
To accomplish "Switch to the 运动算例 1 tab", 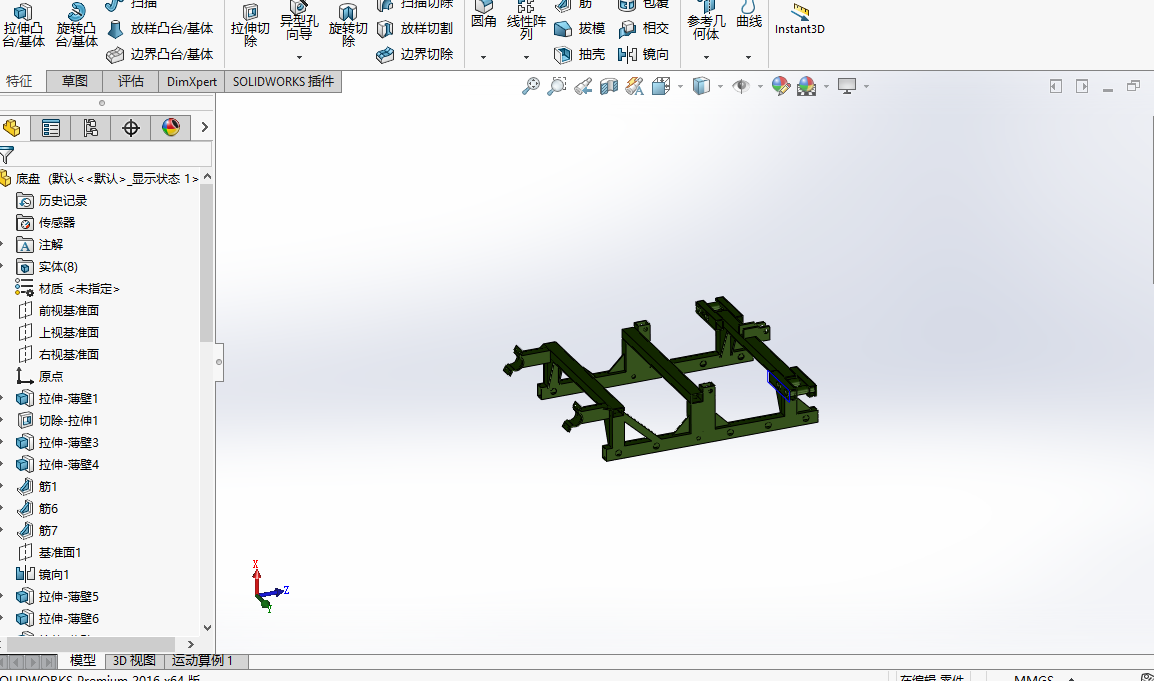I will click(x=206, y=660).
